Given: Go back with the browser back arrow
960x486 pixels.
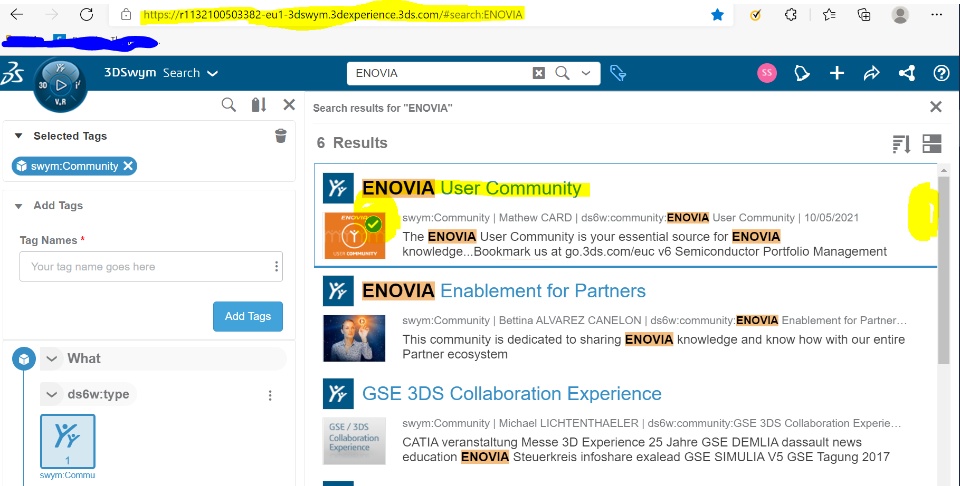Looking at the screenshot, I should click(x=17, y=14).
